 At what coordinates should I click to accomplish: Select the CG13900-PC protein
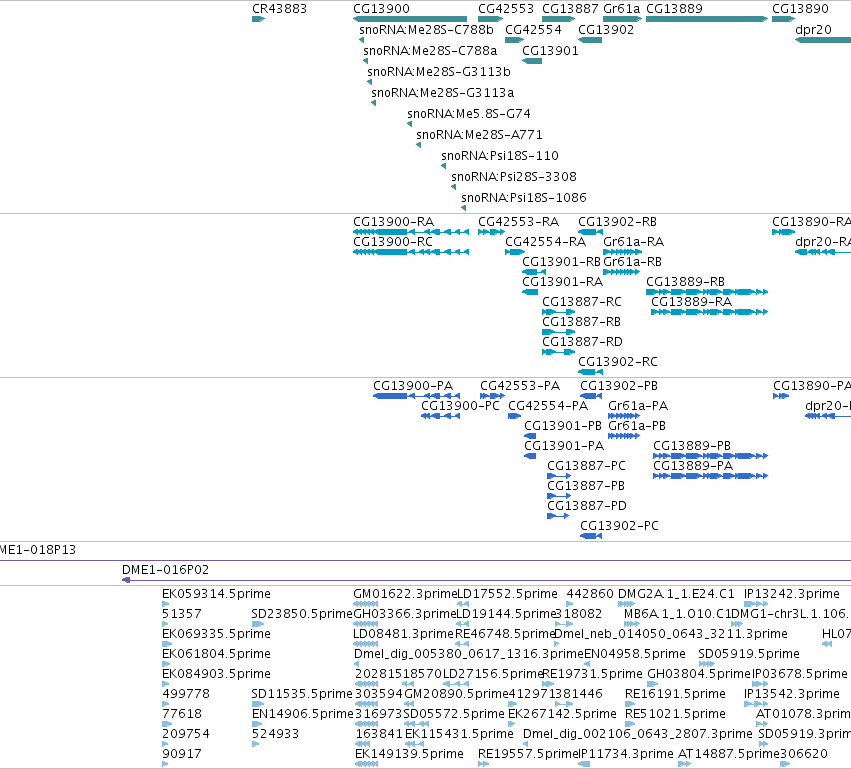click(x=440, y=416)
